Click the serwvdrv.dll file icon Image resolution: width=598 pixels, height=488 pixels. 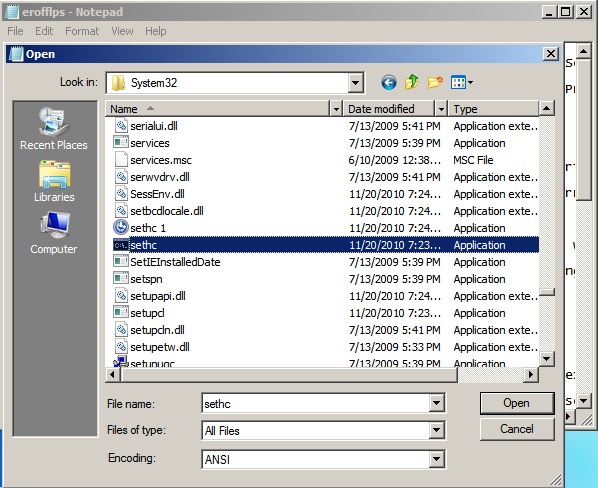[121, 177]
